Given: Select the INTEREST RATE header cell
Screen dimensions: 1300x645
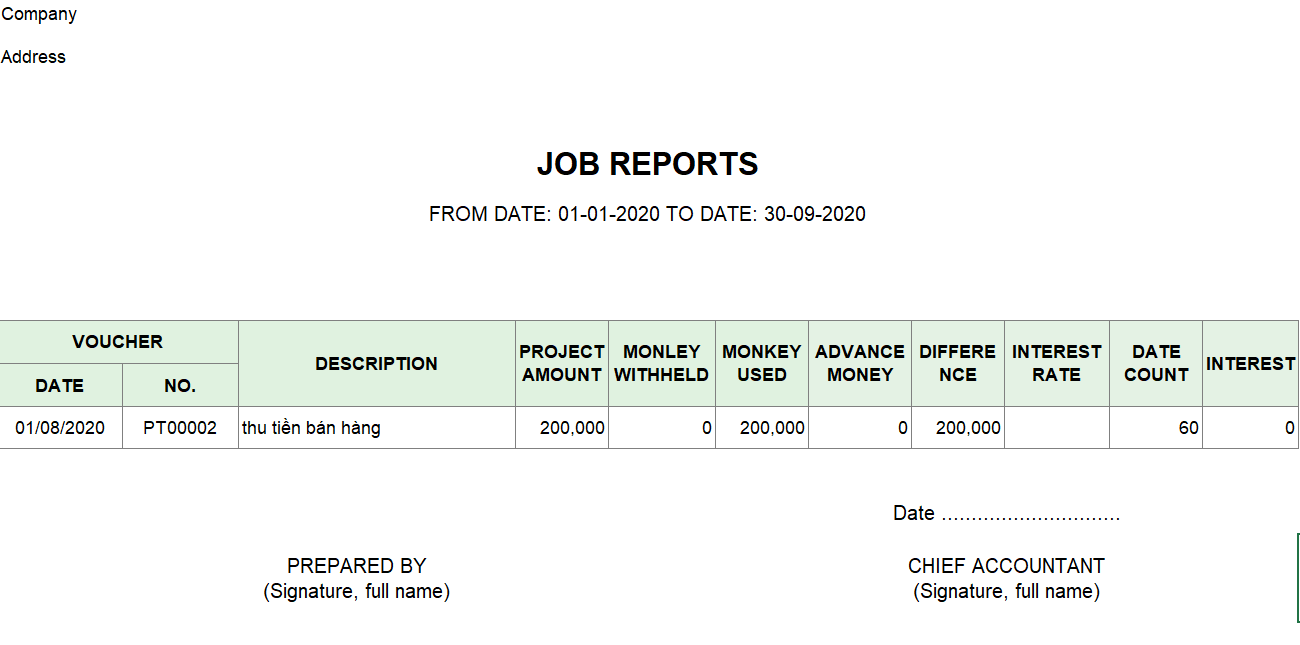Looking at the screenshot, I should pyautogui.click(x=1056, y=364).
